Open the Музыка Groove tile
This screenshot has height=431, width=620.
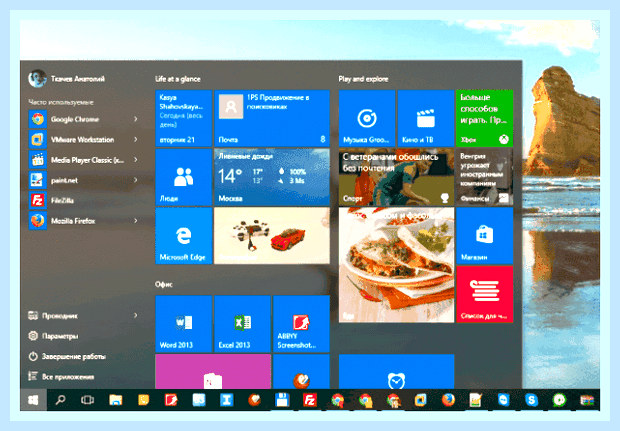(367, 118)
